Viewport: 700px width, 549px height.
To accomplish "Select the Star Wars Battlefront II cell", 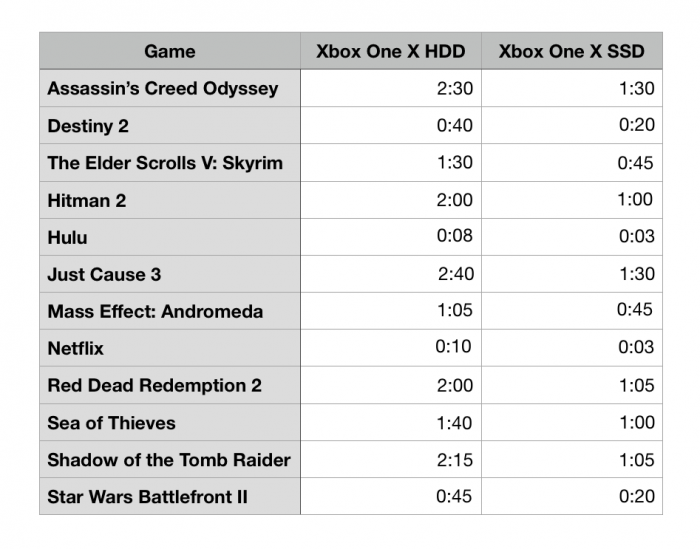I will pyautogui.click(x=147, y=497).
